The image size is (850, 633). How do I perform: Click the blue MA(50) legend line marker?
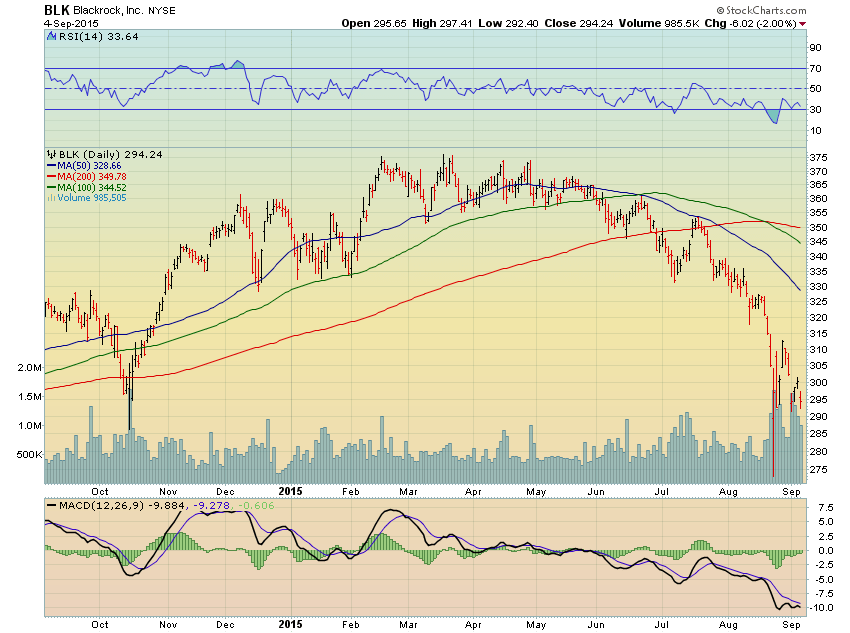(x=51, y=166)
